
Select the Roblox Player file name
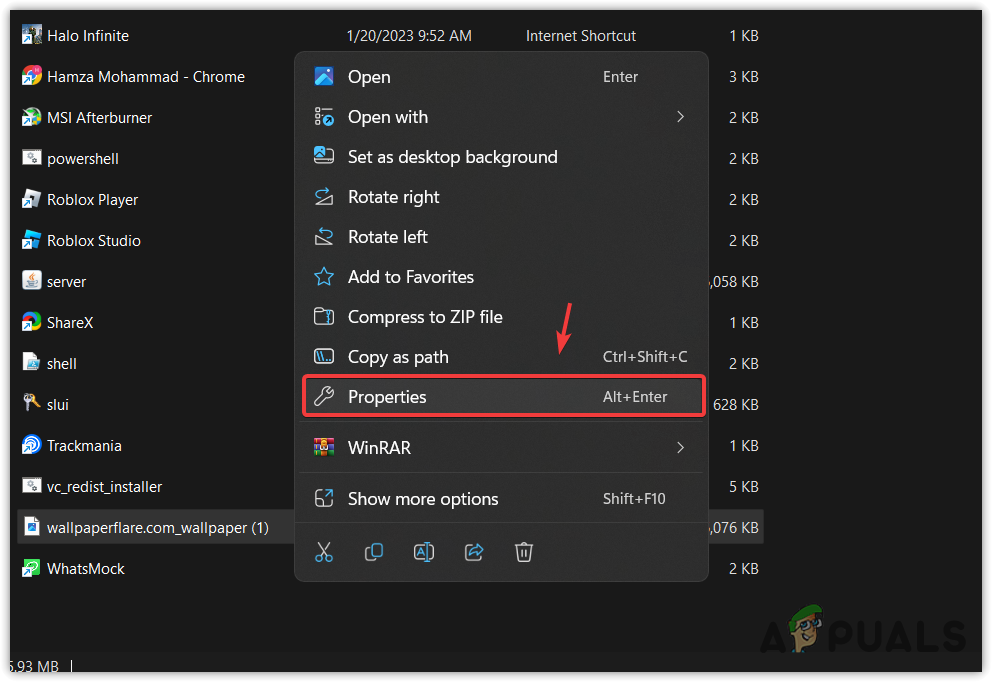pos(92,200)
